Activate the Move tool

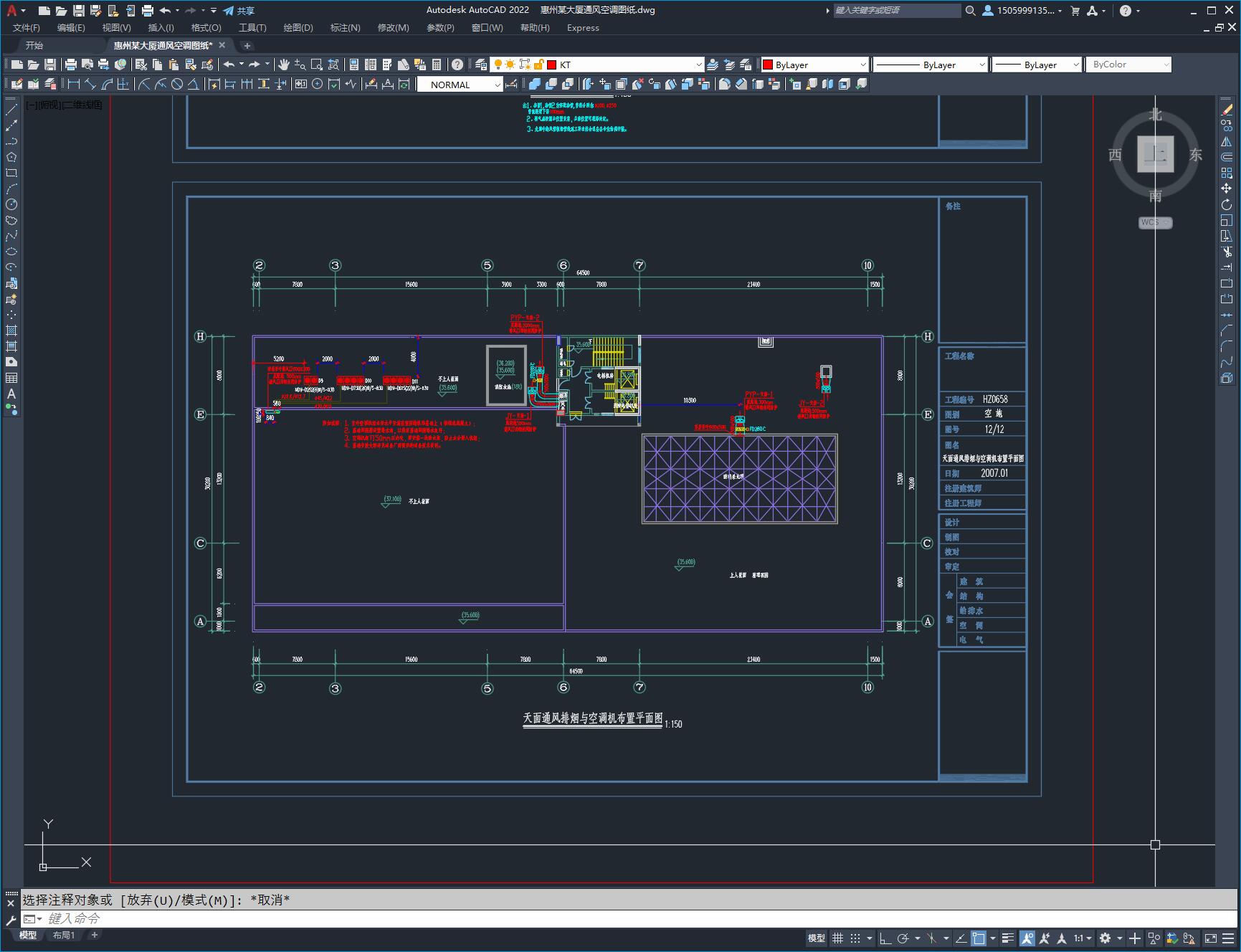tap(1227, 189)
